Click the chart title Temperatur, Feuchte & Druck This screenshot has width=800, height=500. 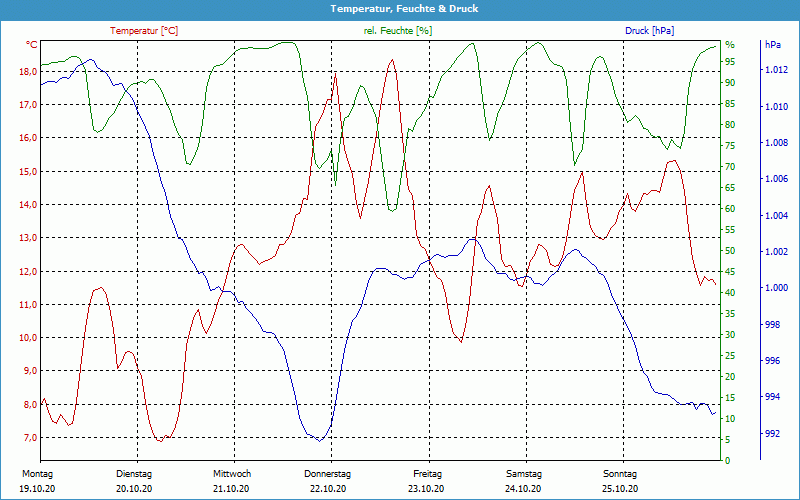coord(400,8)
